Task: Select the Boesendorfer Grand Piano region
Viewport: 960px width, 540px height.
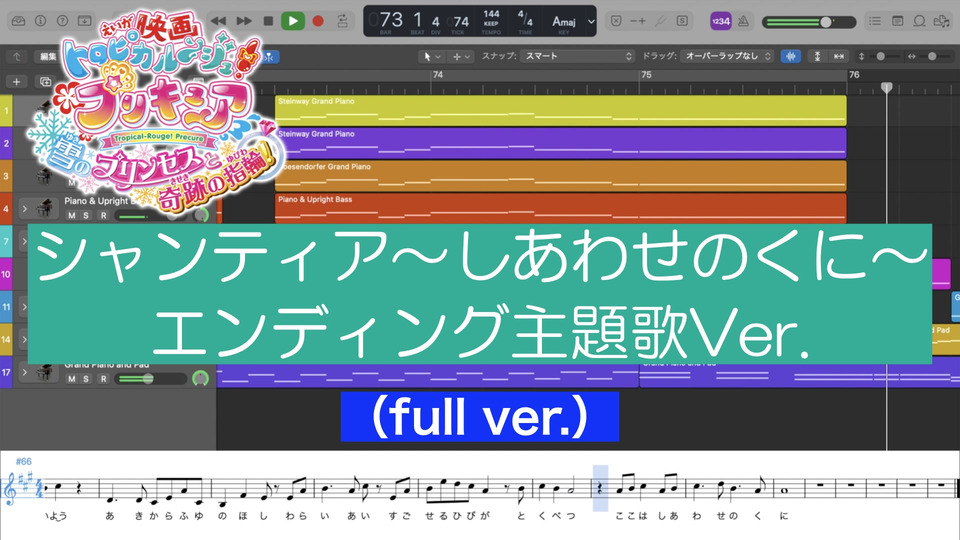Action: [x=561, y=176]
